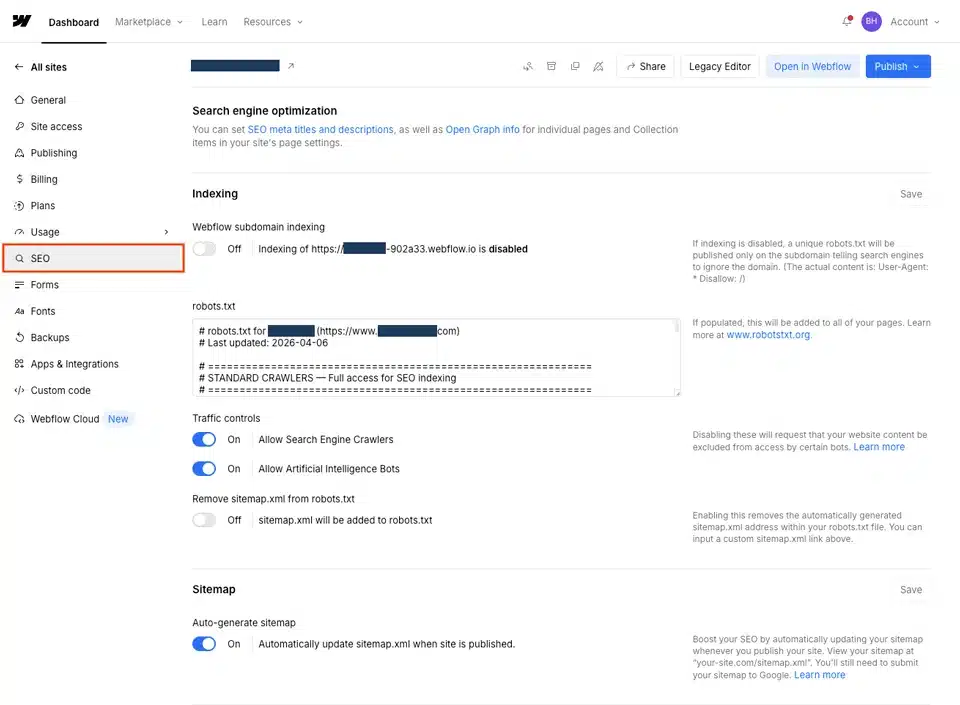This screenshot has width=960, height=705.
Task: Turn off Allow Artificial Intelligence Bots
Action: click(x=204, y=469)
